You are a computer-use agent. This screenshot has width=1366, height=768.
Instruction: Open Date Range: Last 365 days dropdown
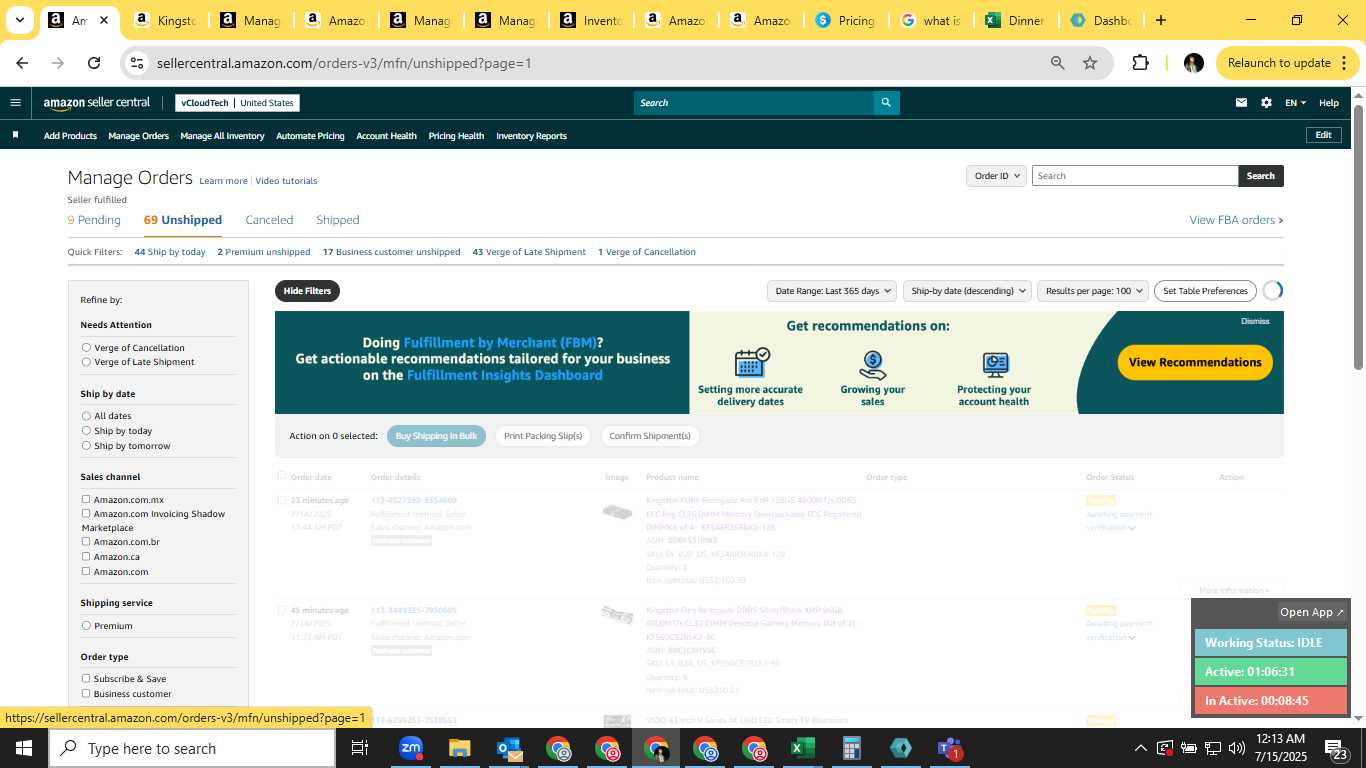831,291
